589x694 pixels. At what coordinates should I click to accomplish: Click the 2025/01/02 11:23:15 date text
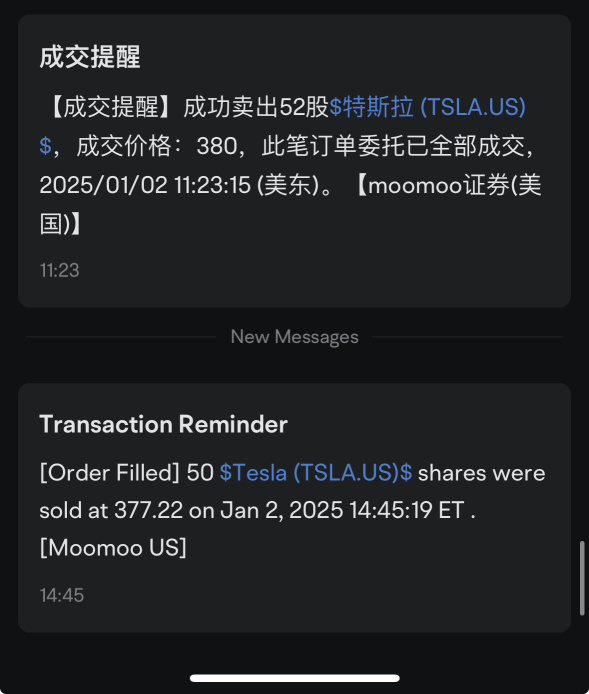[145, 185]
